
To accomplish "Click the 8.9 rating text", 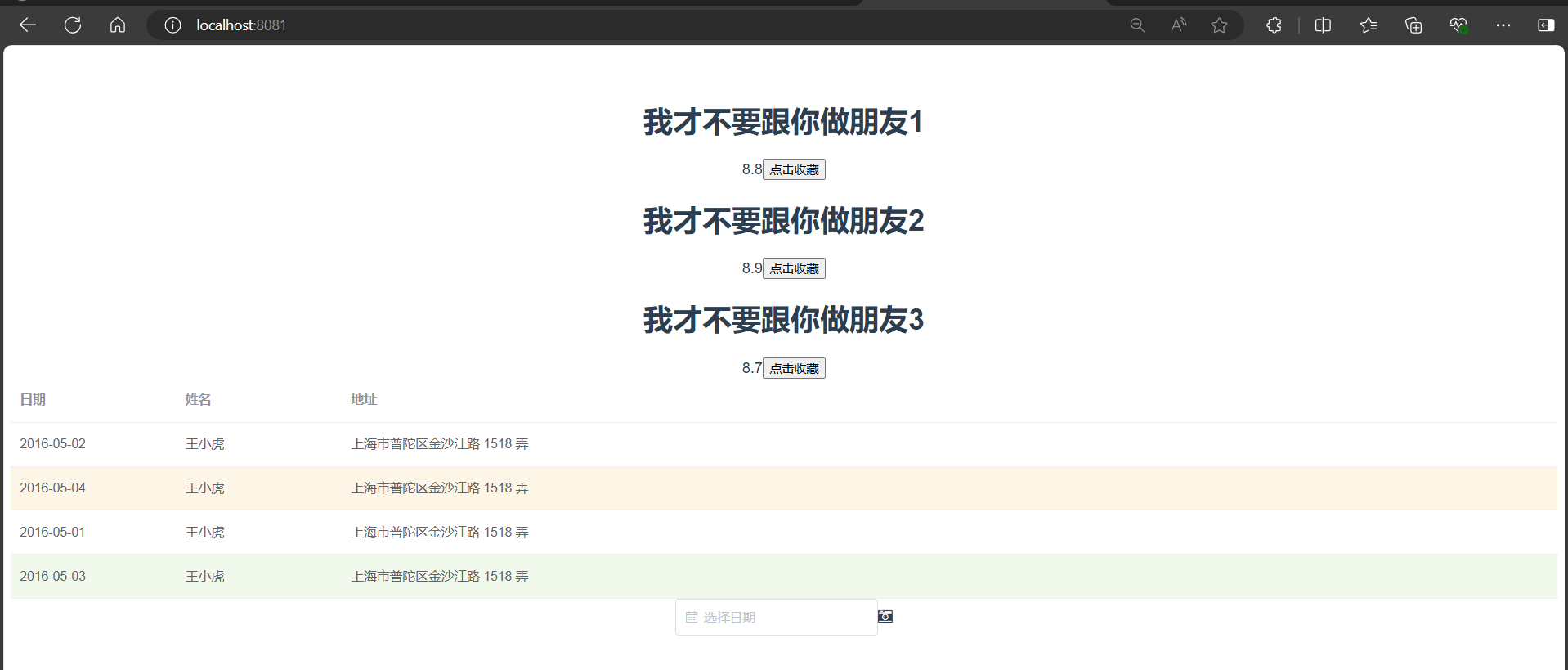I will (752, 268).
